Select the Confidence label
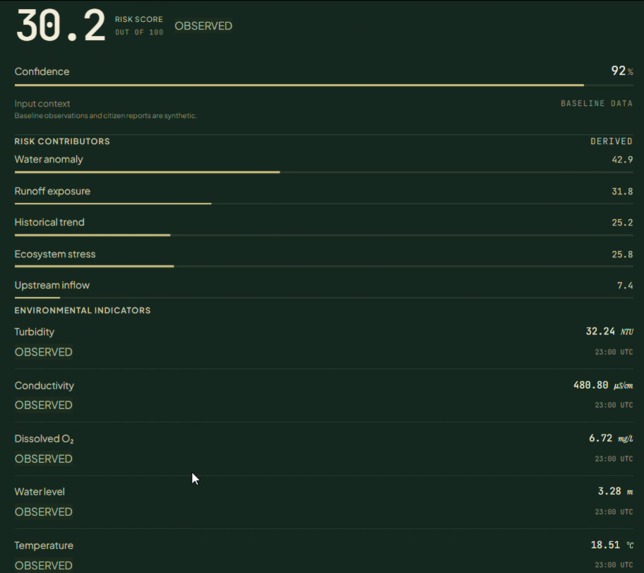The width and height of the screenshot is (644, 573). 42,71
